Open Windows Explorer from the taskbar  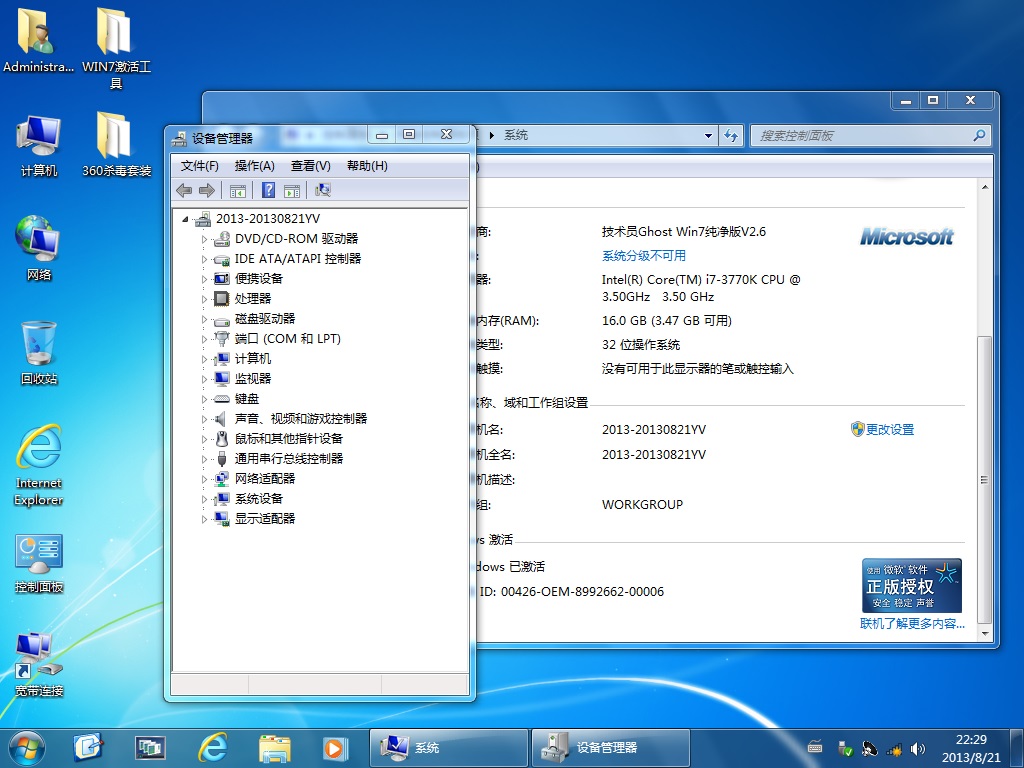click(x=275, y=748)
